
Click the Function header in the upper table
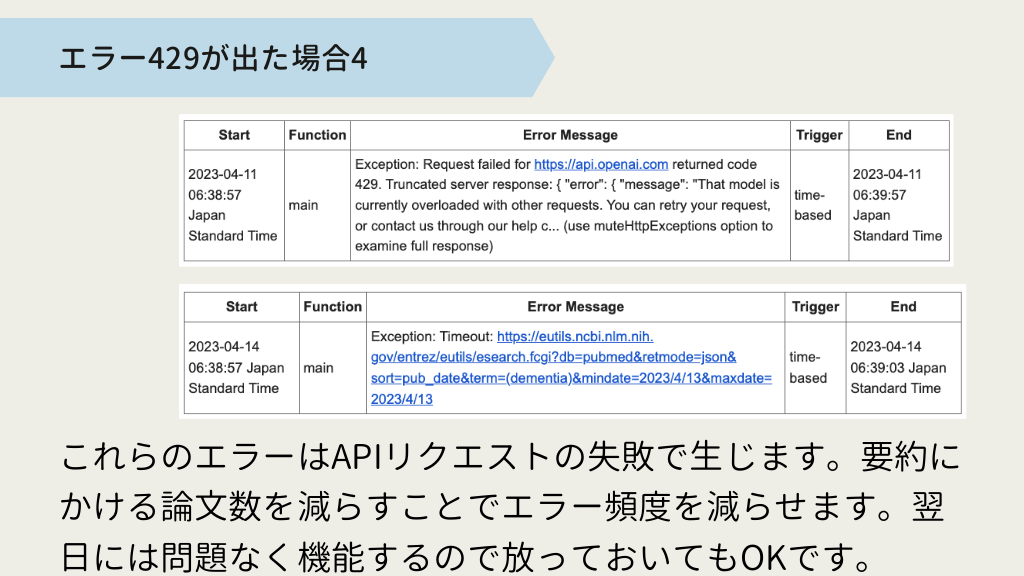point(317,135)
